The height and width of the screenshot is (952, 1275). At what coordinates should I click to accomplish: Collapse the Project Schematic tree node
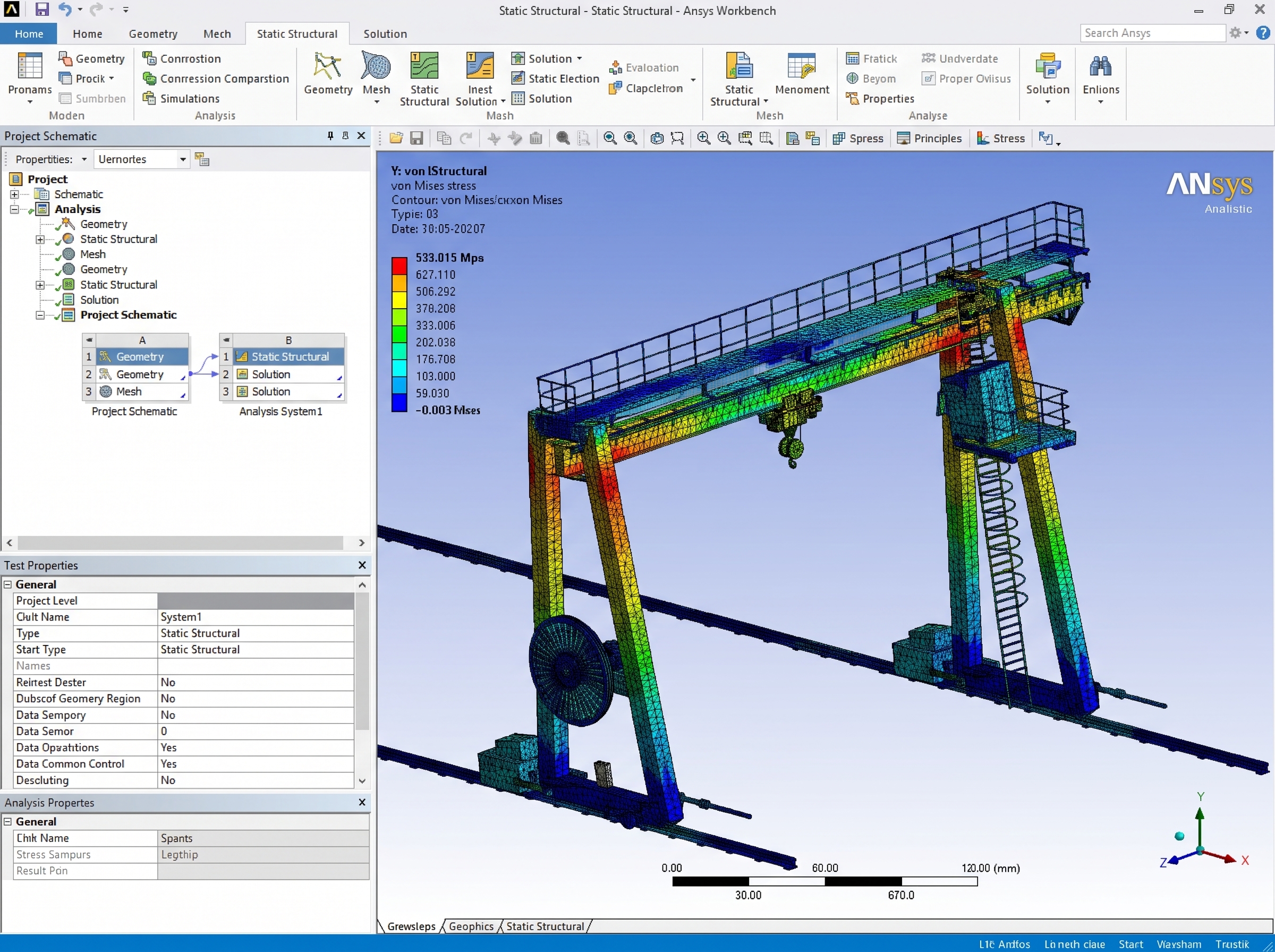(x=40, y=315)
